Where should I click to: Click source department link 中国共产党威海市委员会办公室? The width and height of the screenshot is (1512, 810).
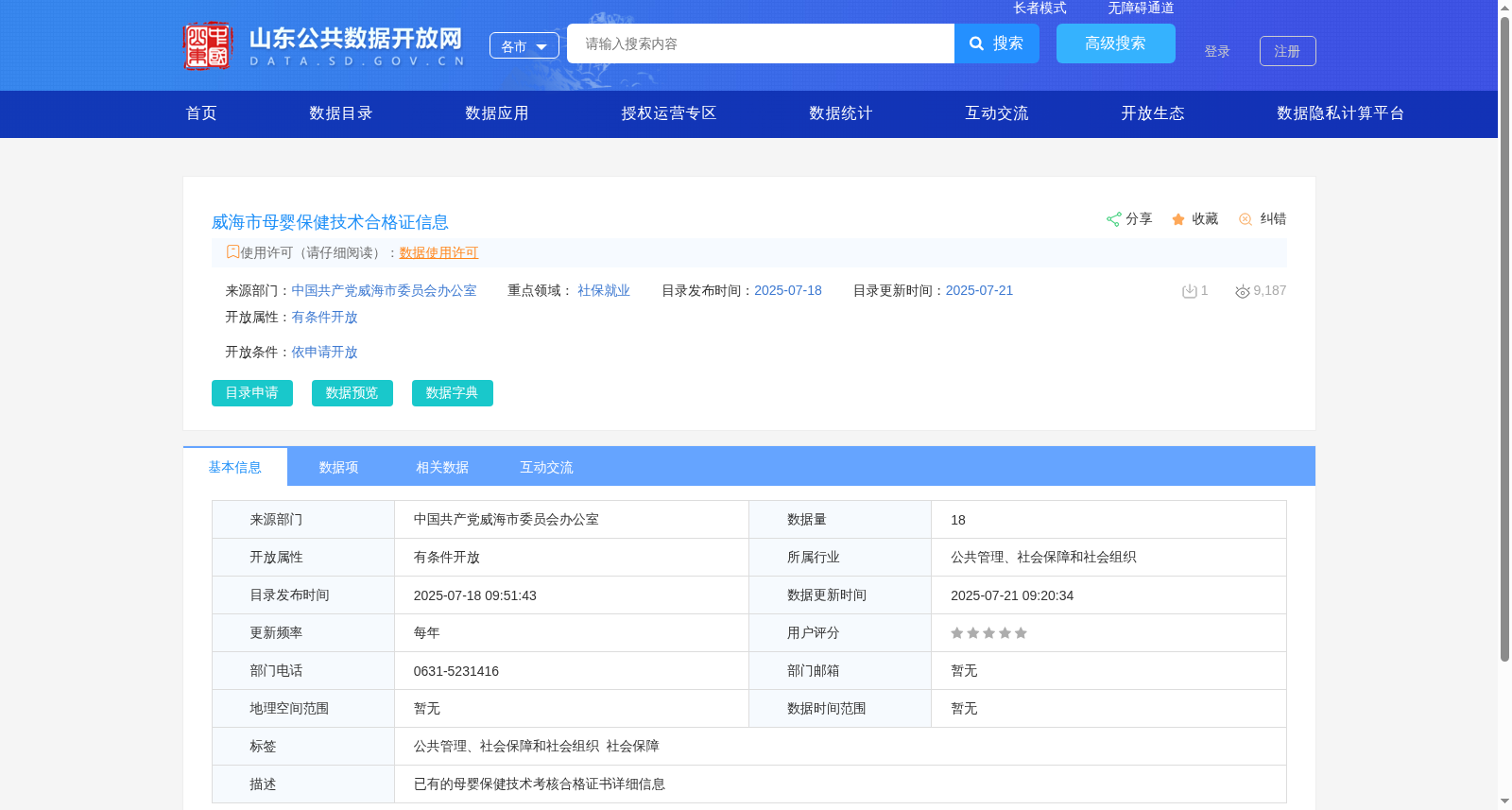pos(384,290)
